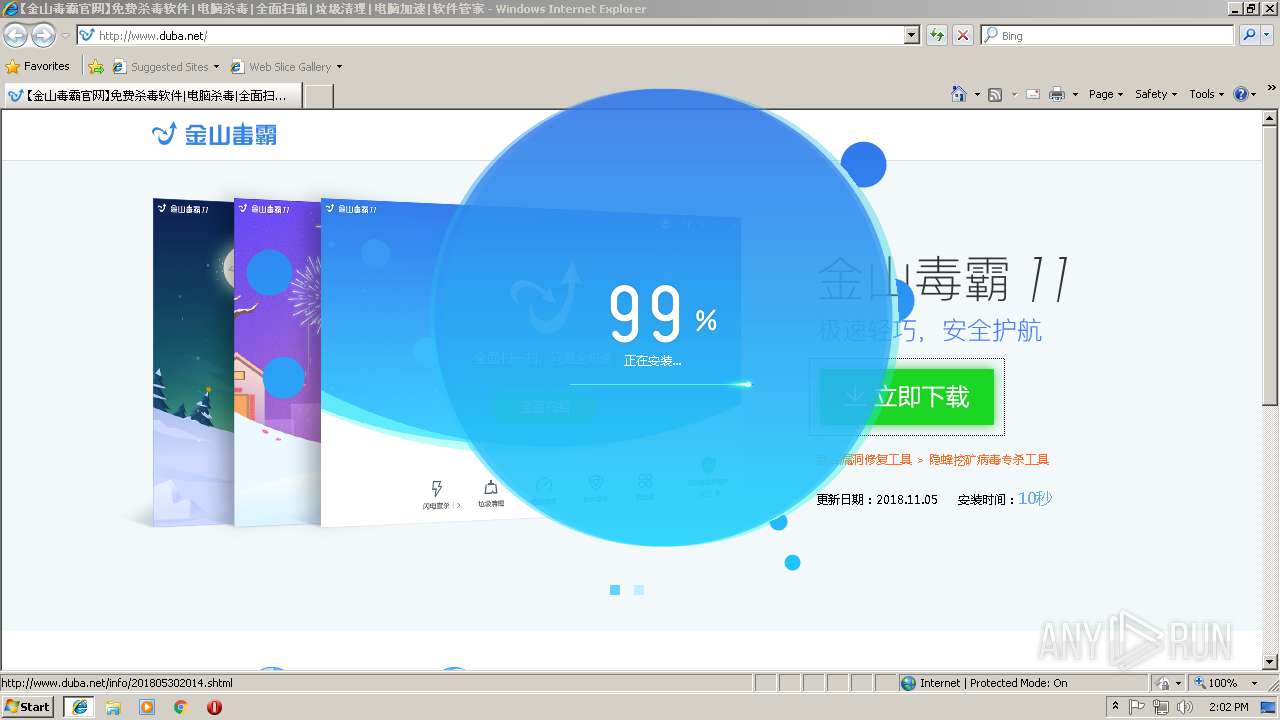The width and height of the screenshot is (1280, 720).
Task: Open Internet Explorer from the taskbar
Action: pos(79,707)
